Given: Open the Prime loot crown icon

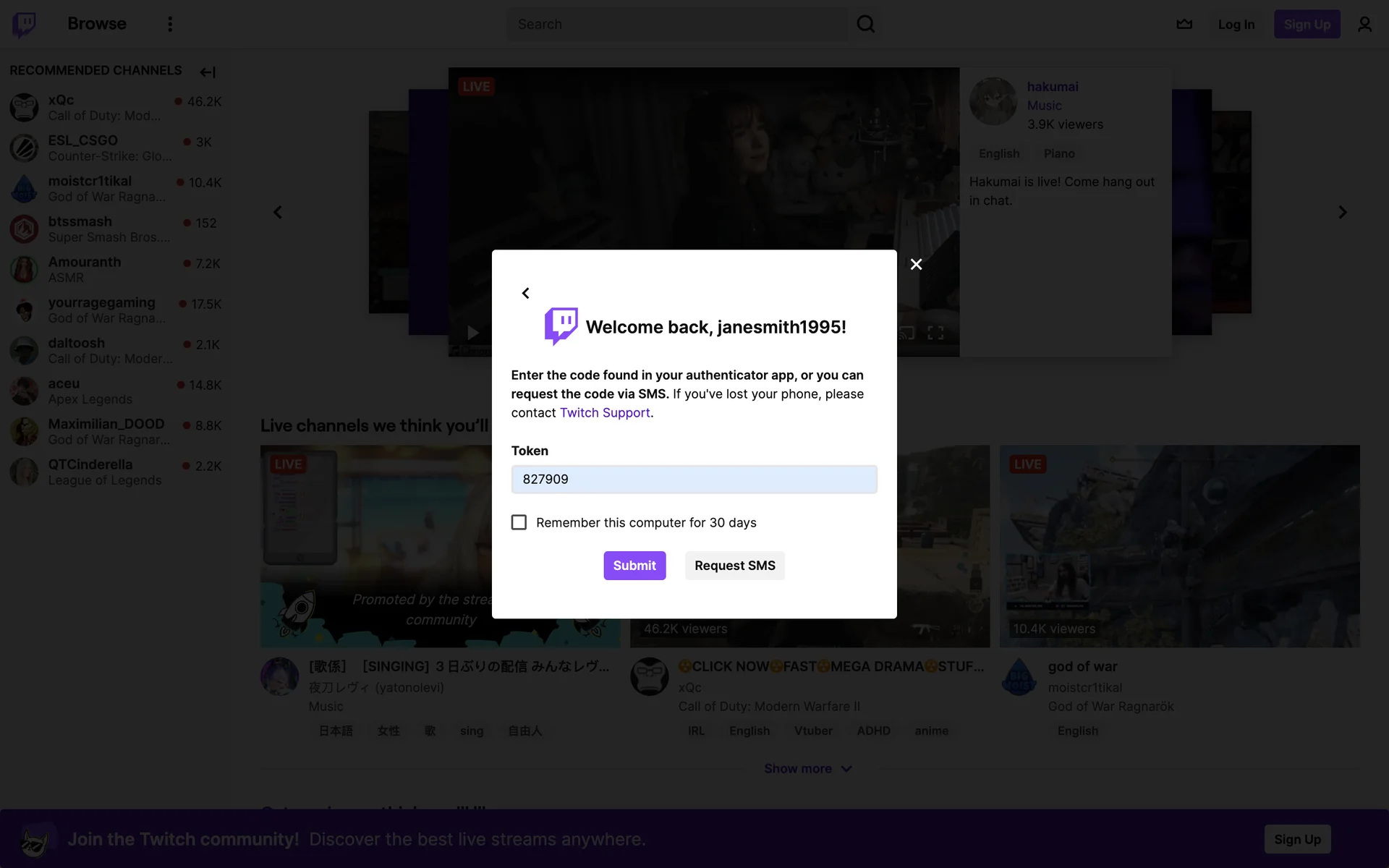Looking at the screenshot, I should (x=1184, y=24).
